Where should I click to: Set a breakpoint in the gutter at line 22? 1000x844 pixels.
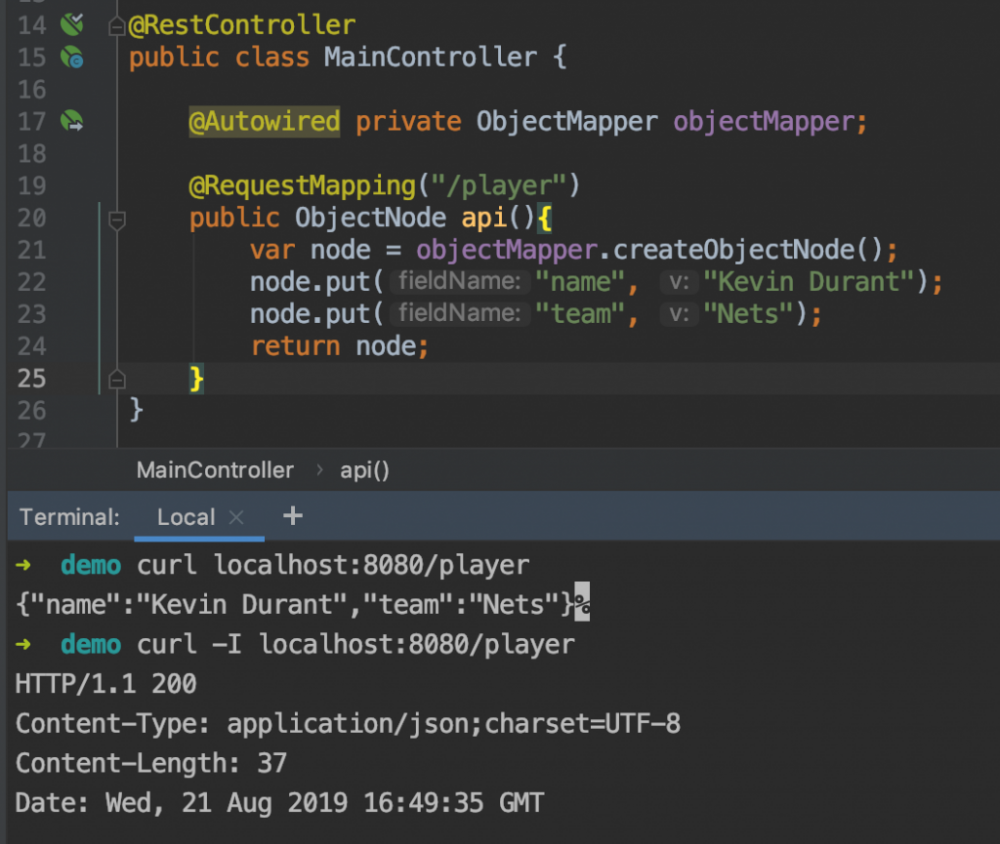click(86, 282)
